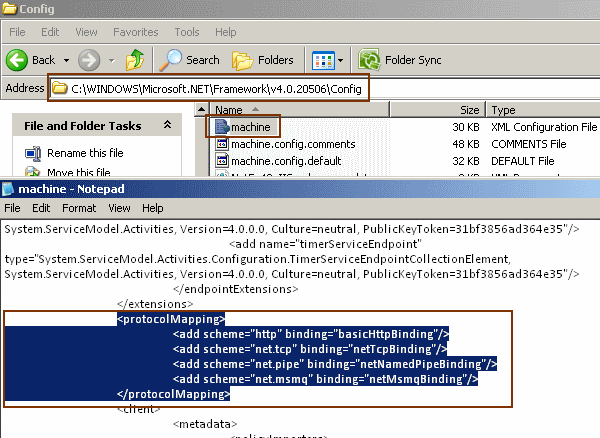This screenshot has height=438, width=600.
Task: Click Move this file link
Action: tap(78, 173)
